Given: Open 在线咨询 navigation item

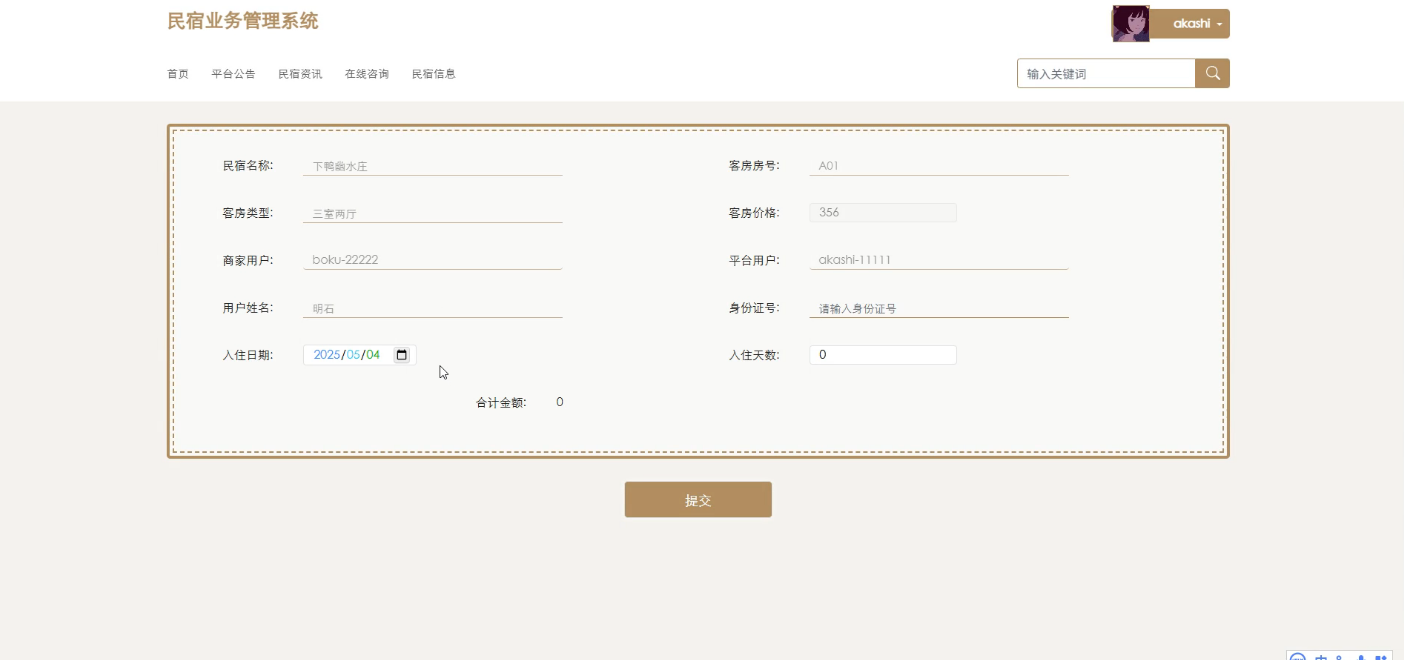Looking at the screenshot, I should pos(367,74).
